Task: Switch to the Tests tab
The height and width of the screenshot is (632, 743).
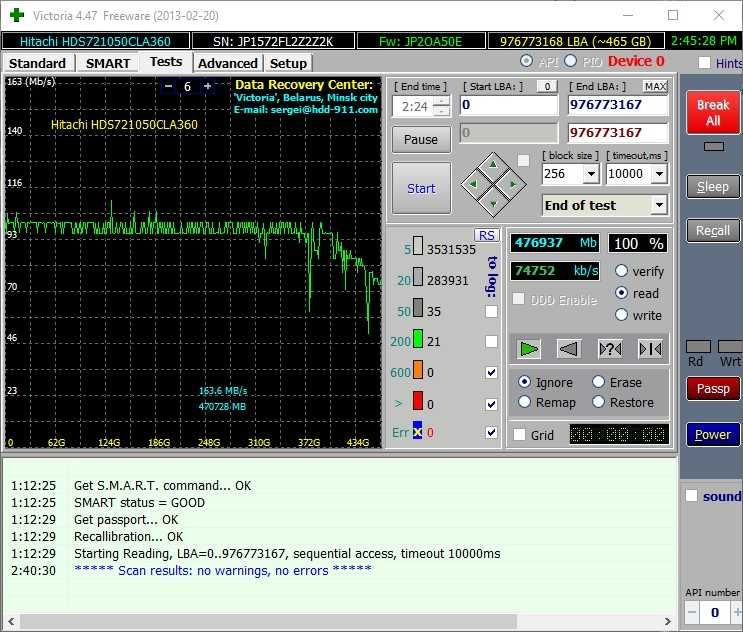Action: pyautogui.click(x=166, y=62)
